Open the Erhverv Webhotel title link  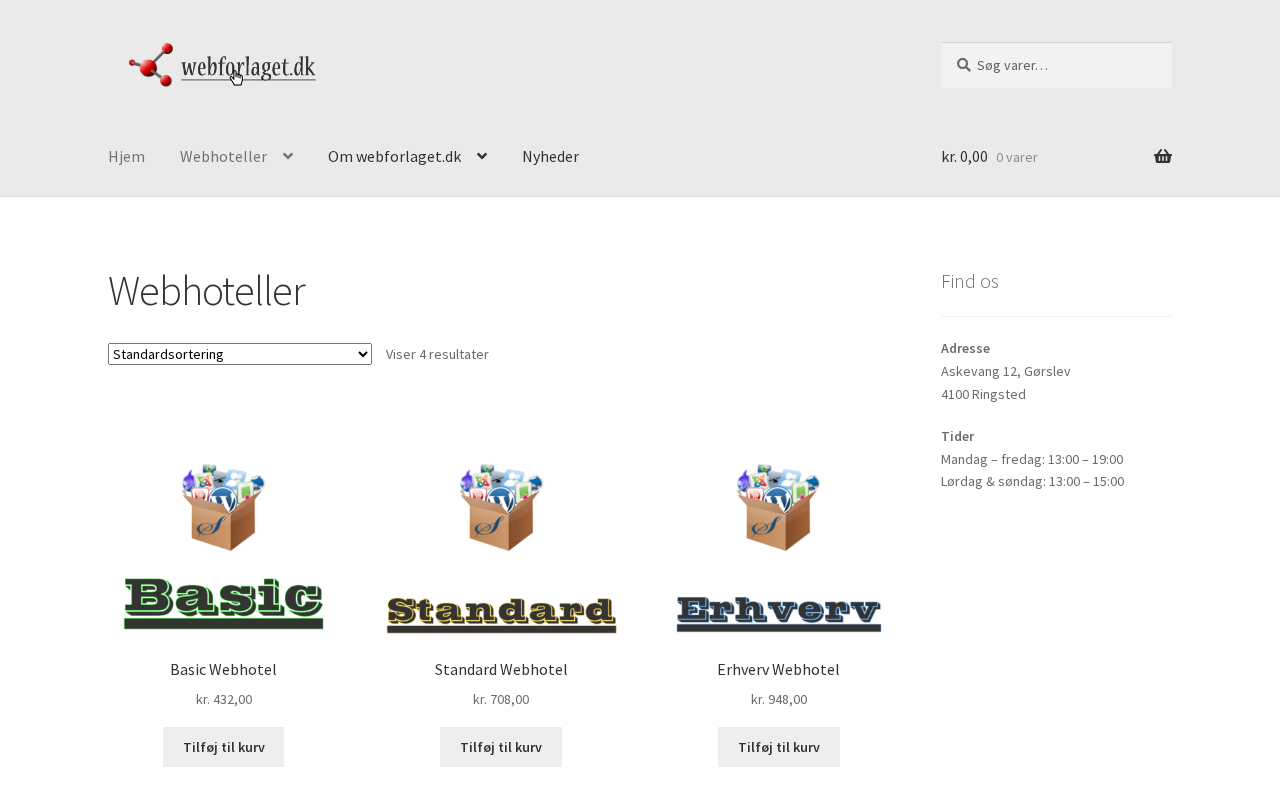pyautogui.click(x=778, y=670)
